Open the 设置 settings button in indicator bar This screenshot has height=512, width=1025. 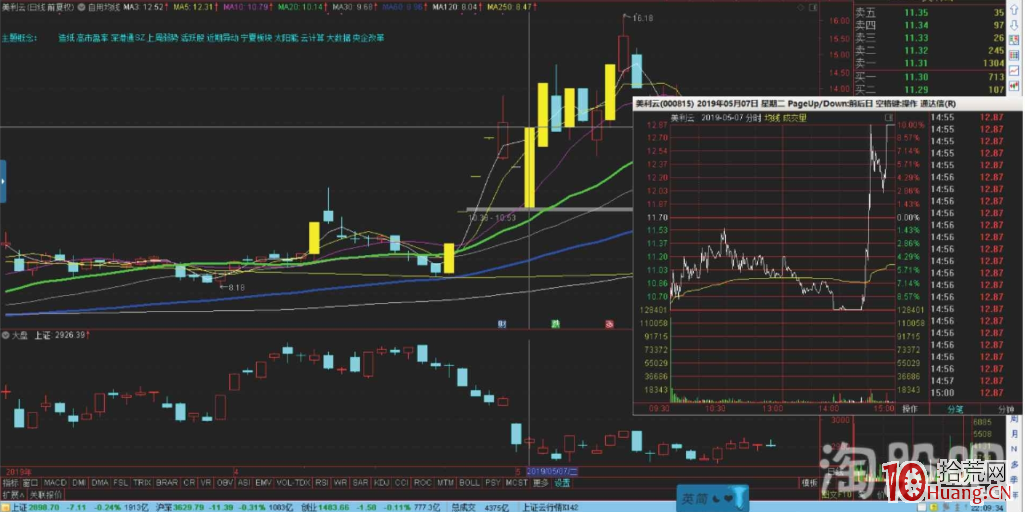click(x=562, y=483)
